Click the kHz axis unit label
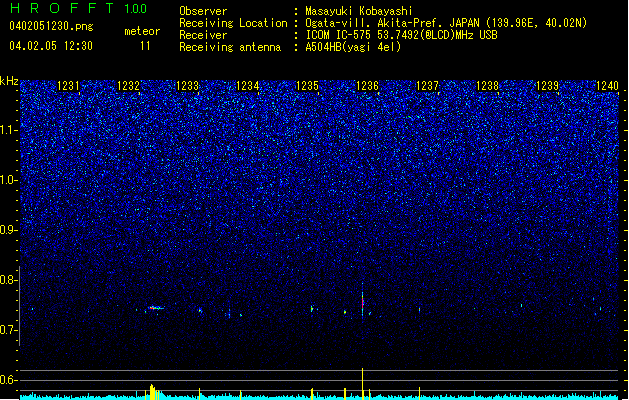This screenshot has width=629, height=400. pyautogui.click(x=9, y=81)
